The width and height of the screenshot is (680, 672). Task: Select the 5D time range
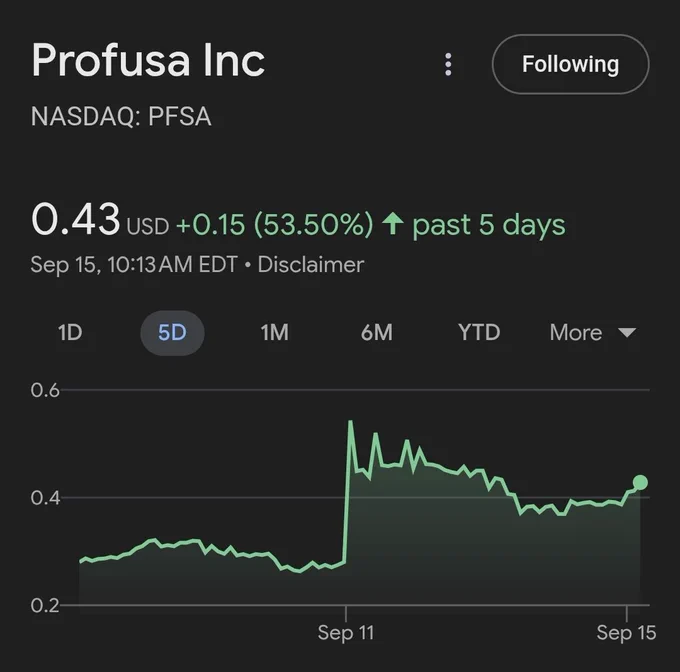point(172,333)
